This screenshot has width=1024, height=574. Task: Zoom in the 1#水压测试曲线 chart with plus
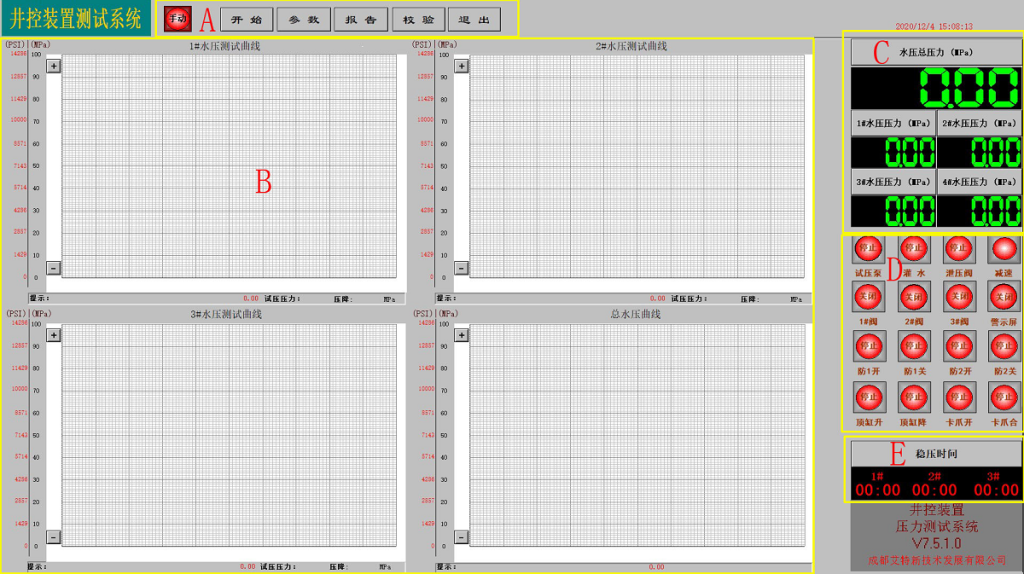pos(54,66)
